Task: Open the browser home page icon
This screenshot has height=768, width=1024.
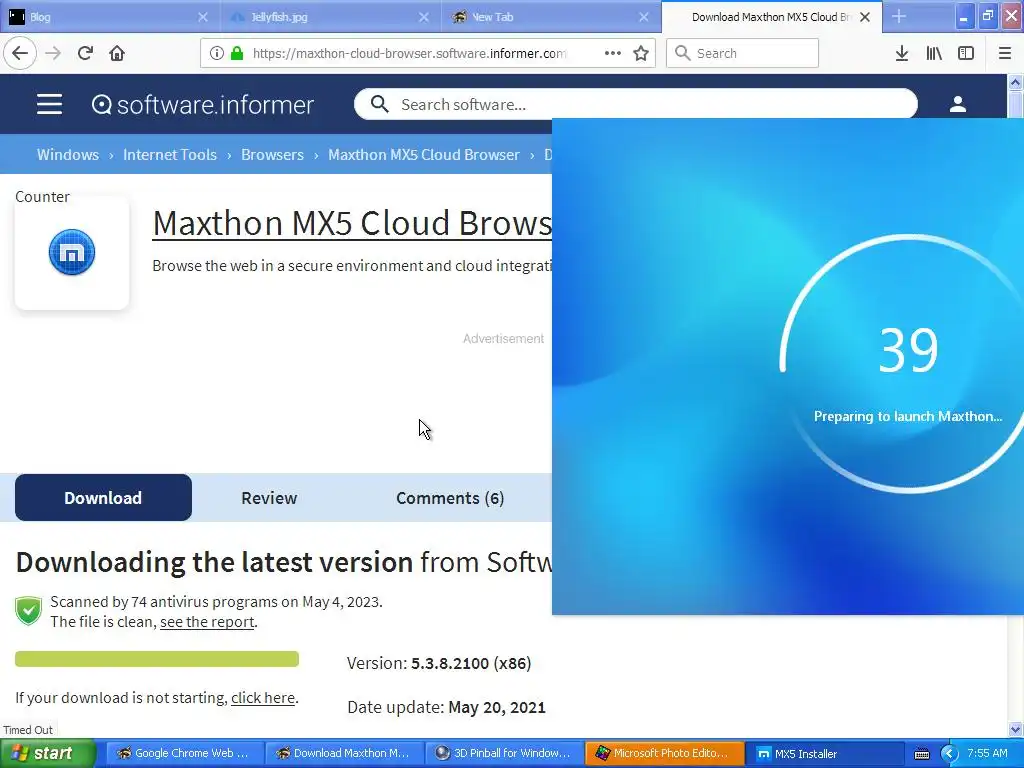Action: (x=117, y=53)
